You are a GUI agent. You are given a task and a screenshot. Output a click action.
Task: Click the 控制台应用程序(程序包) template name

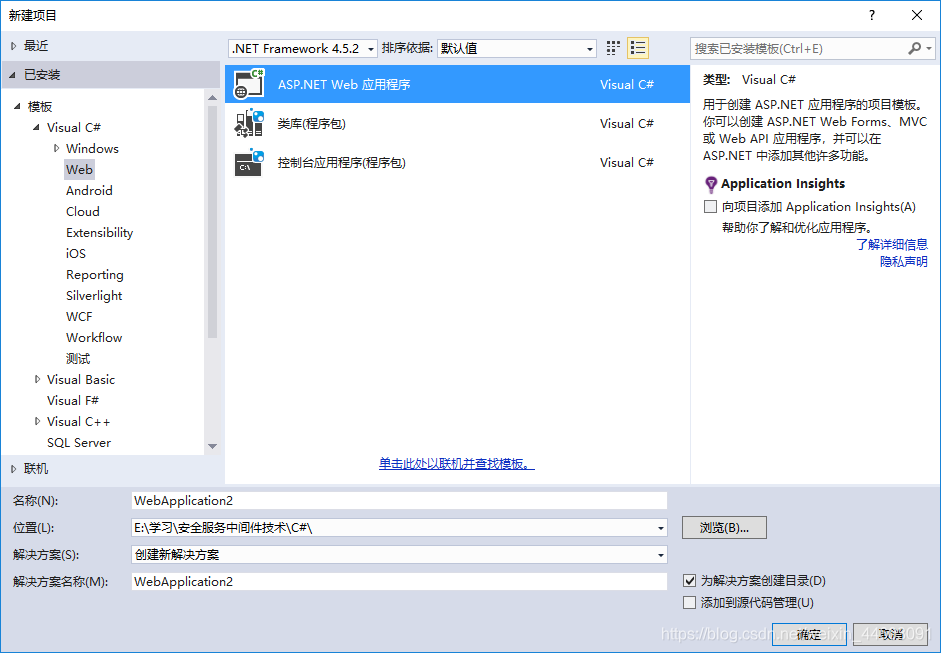click(341, 163)
